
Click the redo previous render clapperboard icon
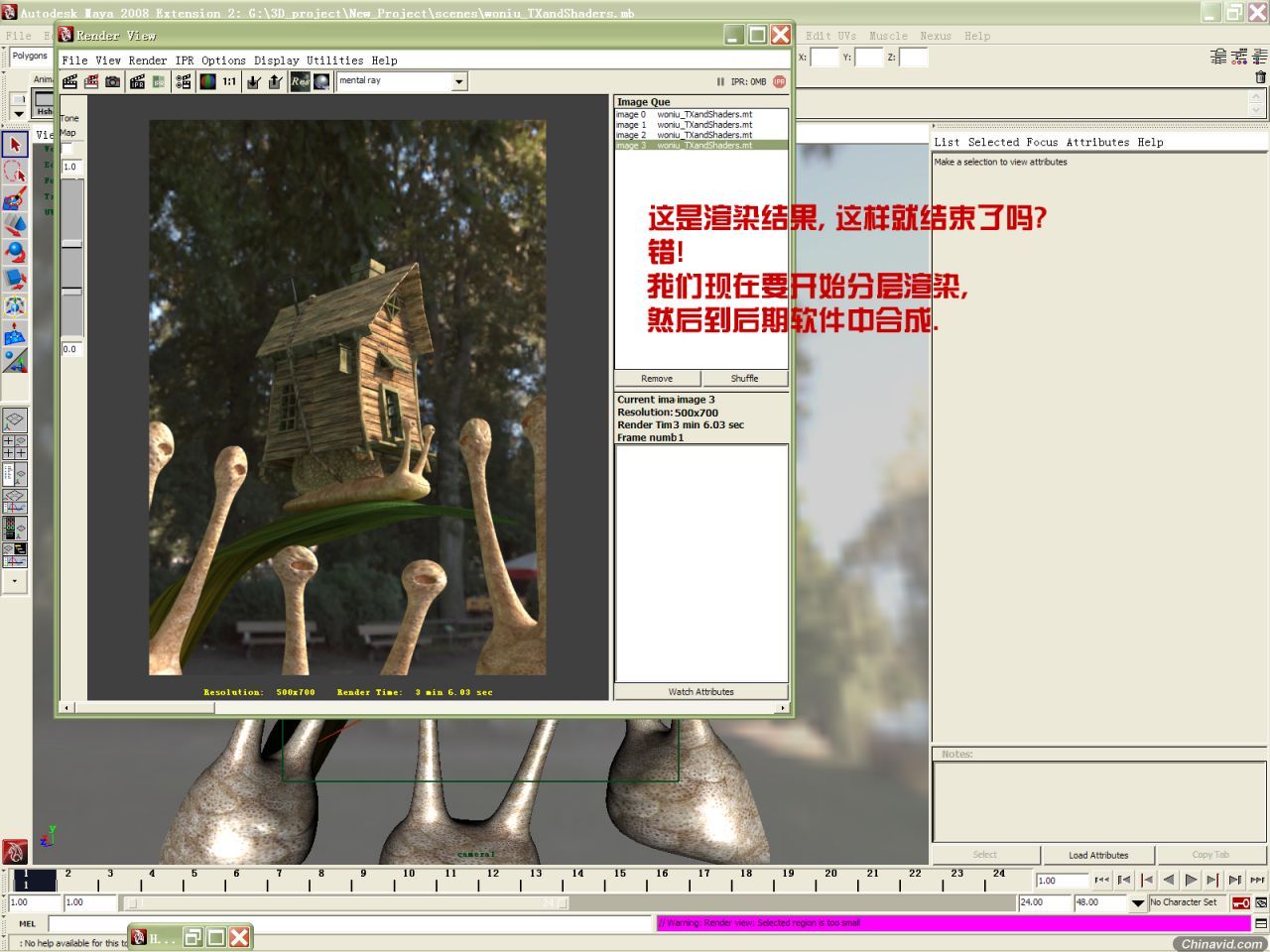pyautogui.click(x=69, y=81)
